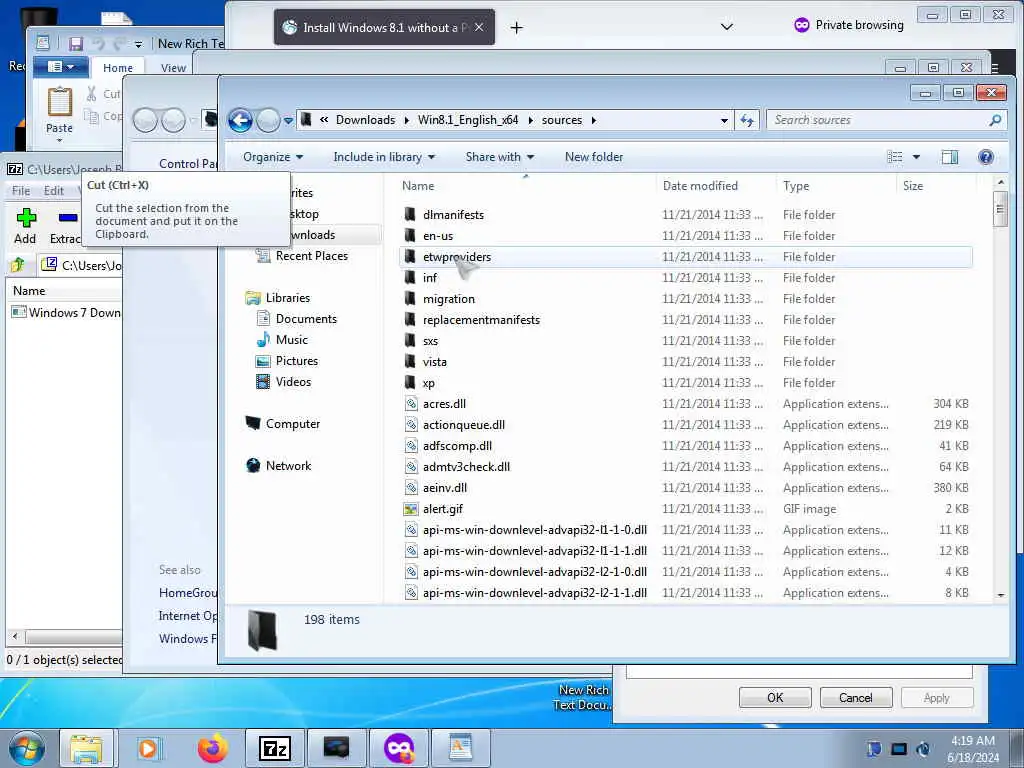Viewport: 1024px width, 768px height.
Task: Click the Help question mark icon
Action: 985,157
